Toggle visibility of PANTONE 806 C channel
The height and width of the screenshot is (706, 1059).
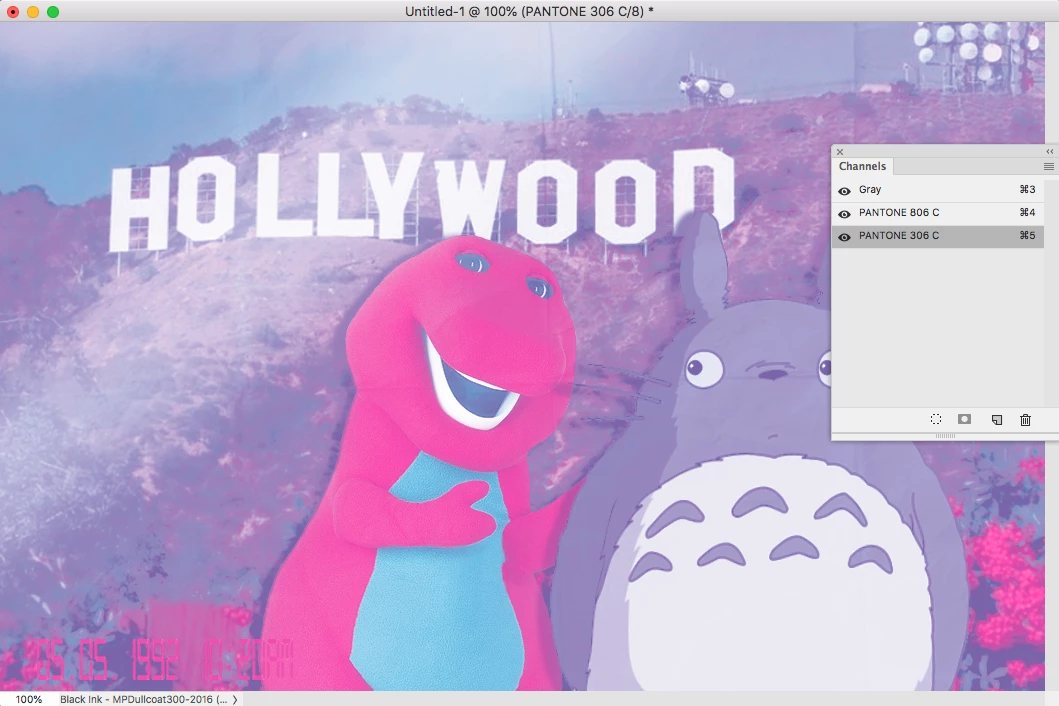(x=844, y=214)
